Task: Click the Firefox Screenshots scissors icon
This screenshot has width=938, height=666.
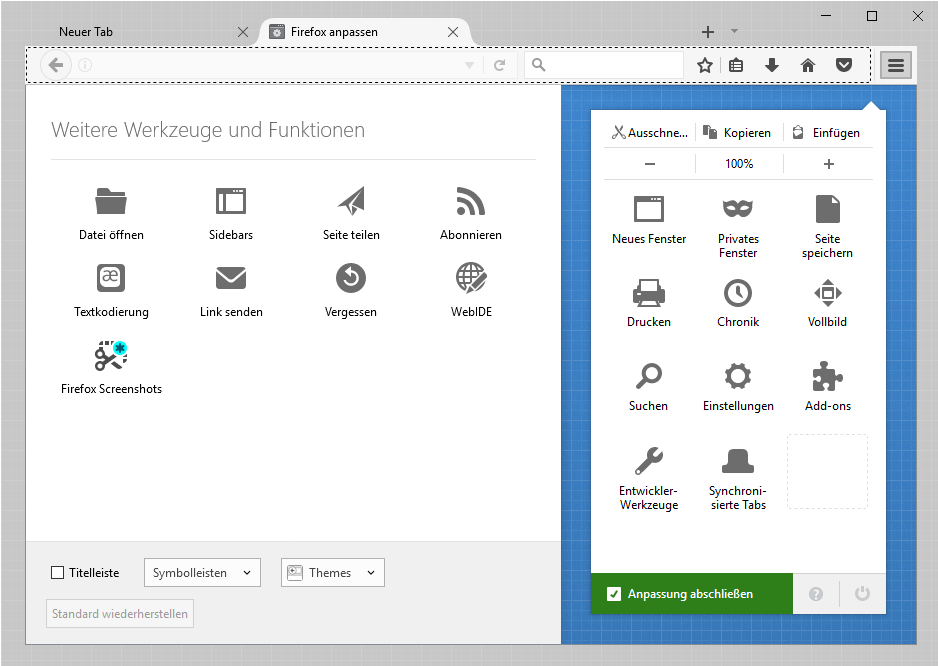Action: pos(111,356)
